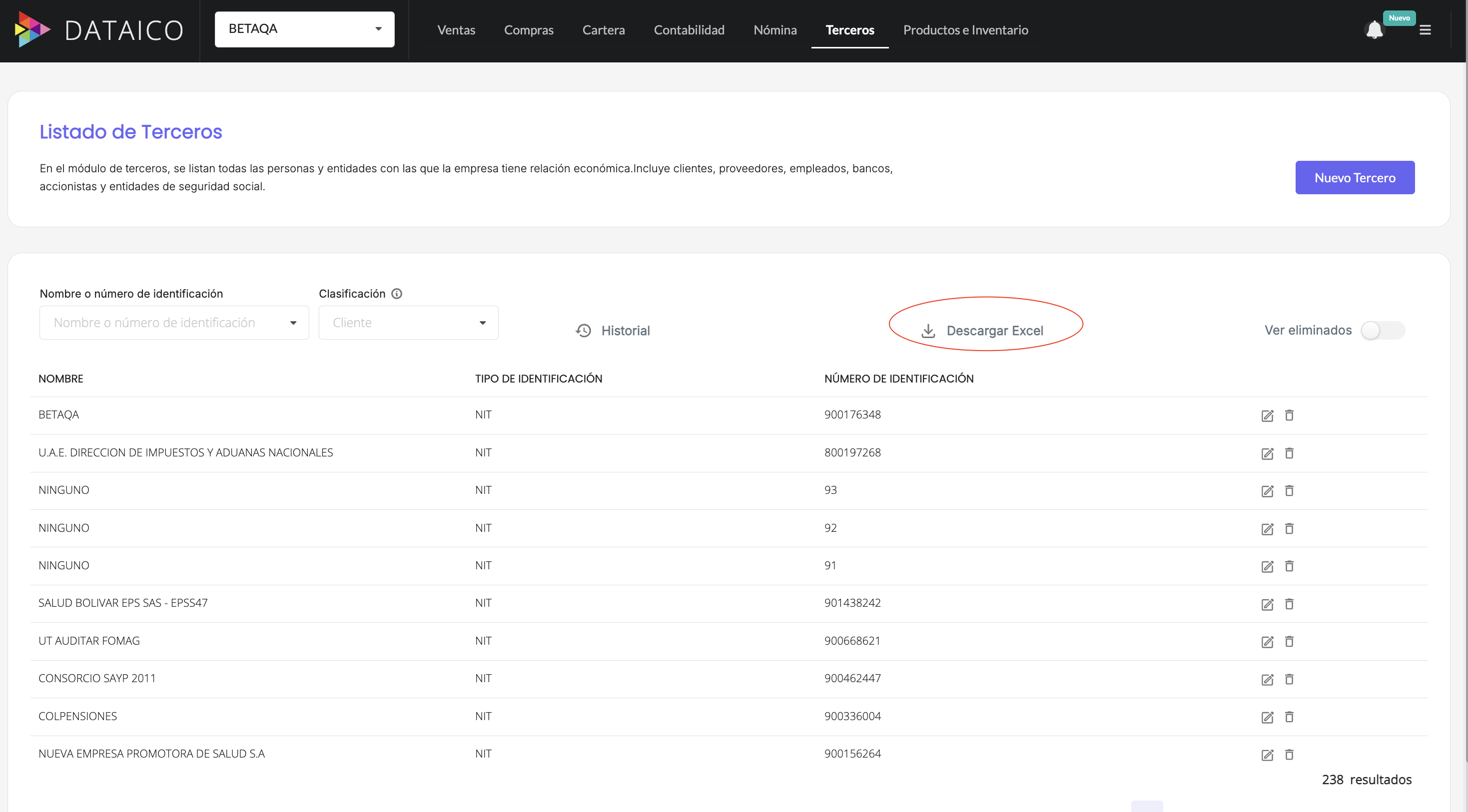This screenshot has width=1468, height=812.
Task: Delete the COLPENSIONES row
Action: coord(1289,717)
